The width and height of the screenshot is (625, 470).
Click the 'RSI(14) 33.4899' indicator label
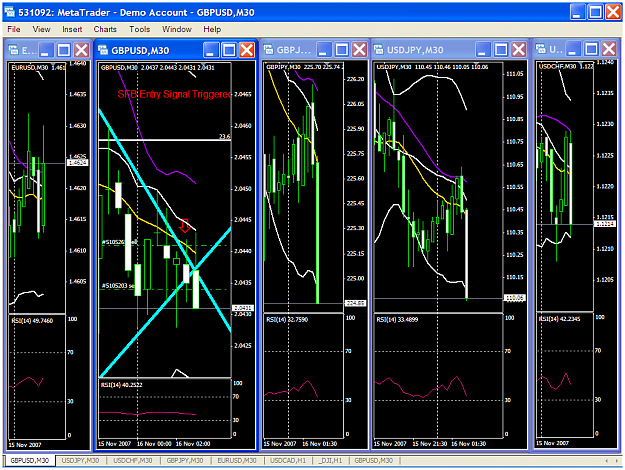[x=397, y=320]
